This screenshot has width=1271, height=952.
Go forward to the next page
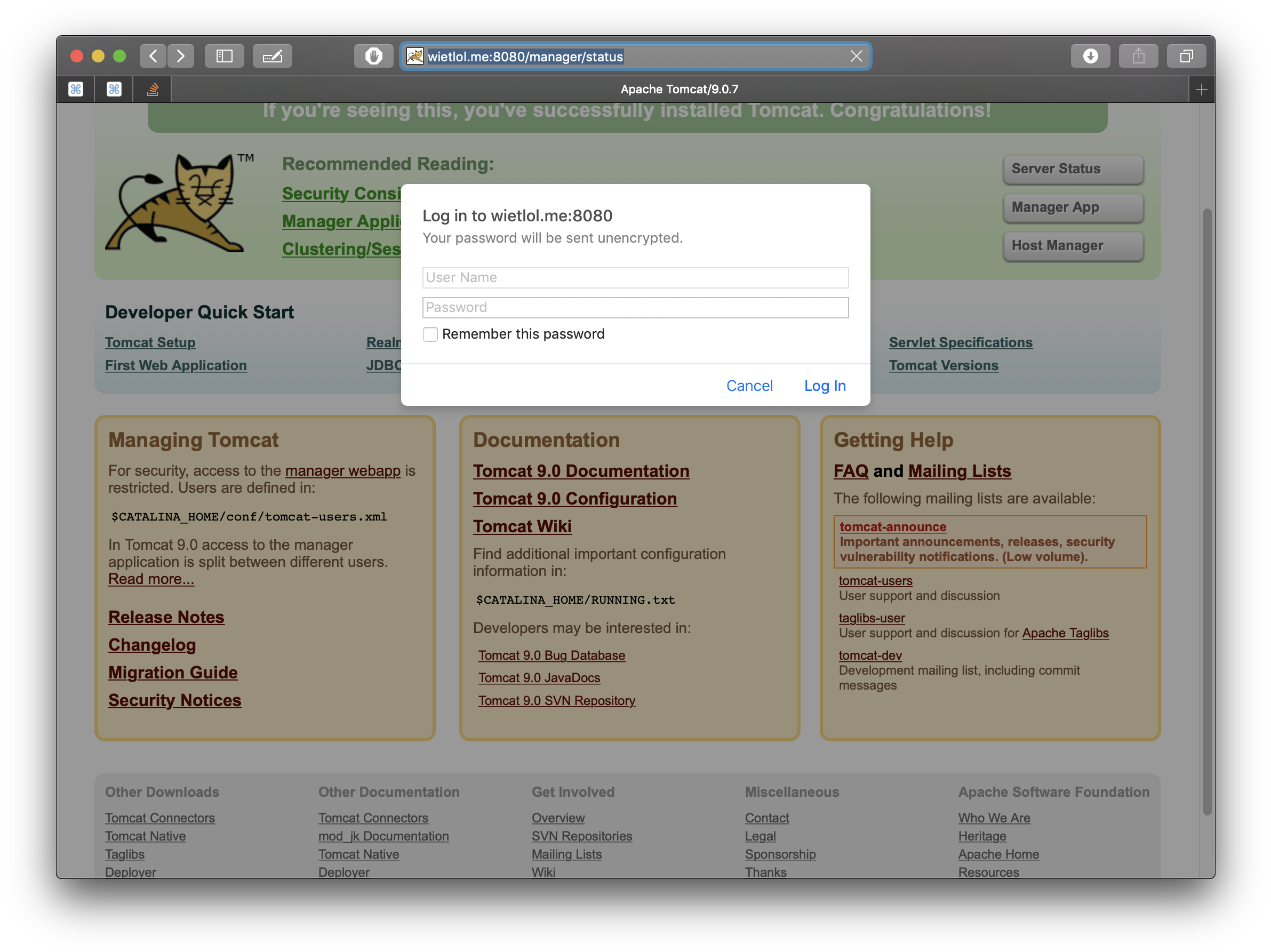(x=180, y=57)
